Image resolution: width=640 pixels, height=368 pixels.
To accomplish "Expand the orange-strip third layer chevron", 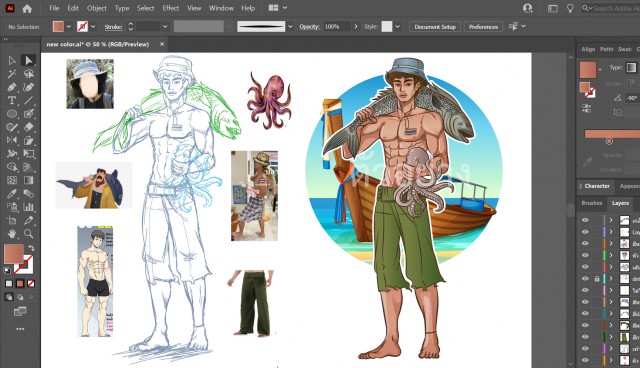I will (611, 244).
